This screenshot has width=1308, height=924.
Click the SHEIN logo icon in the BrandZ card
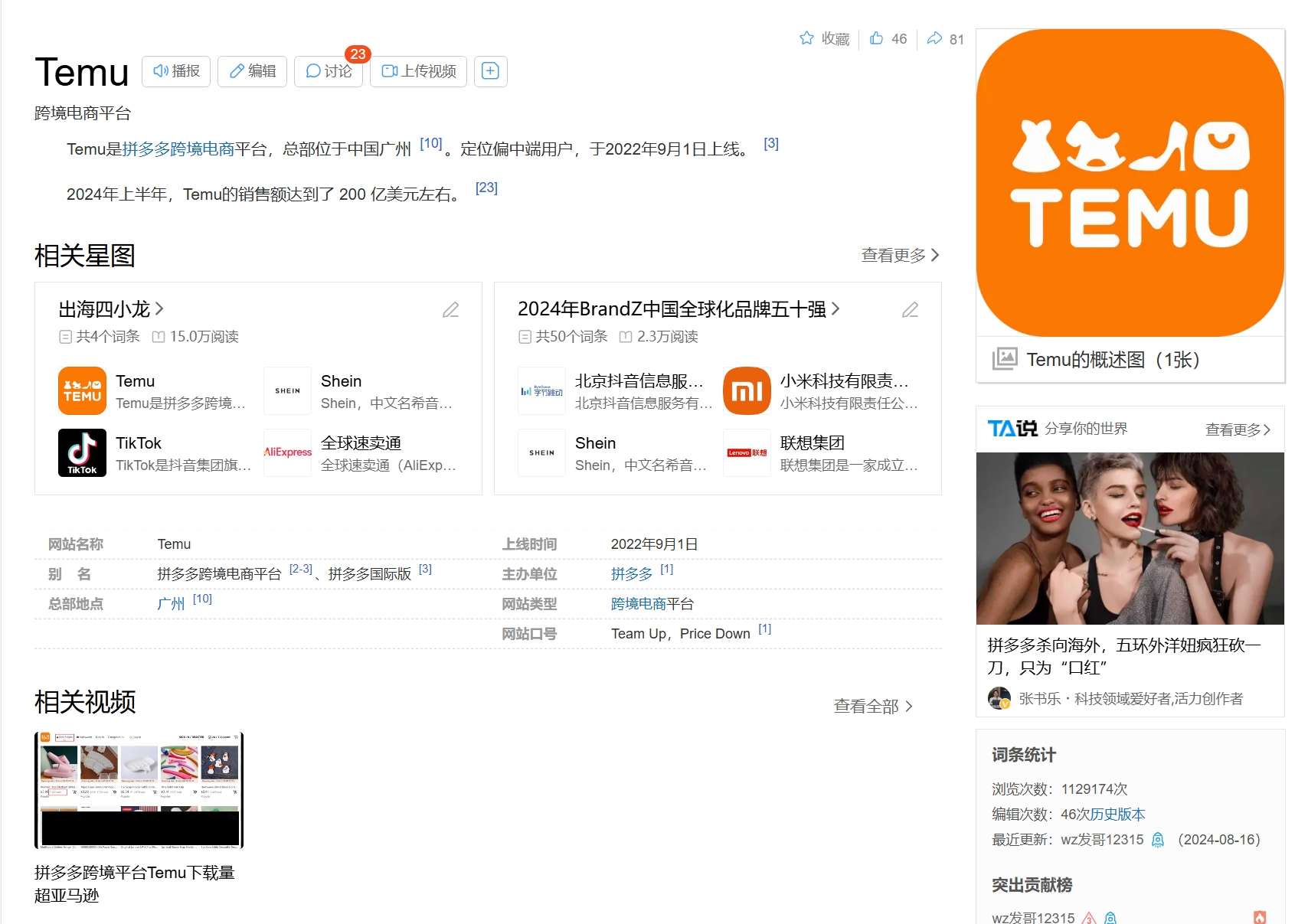[541, 452]
